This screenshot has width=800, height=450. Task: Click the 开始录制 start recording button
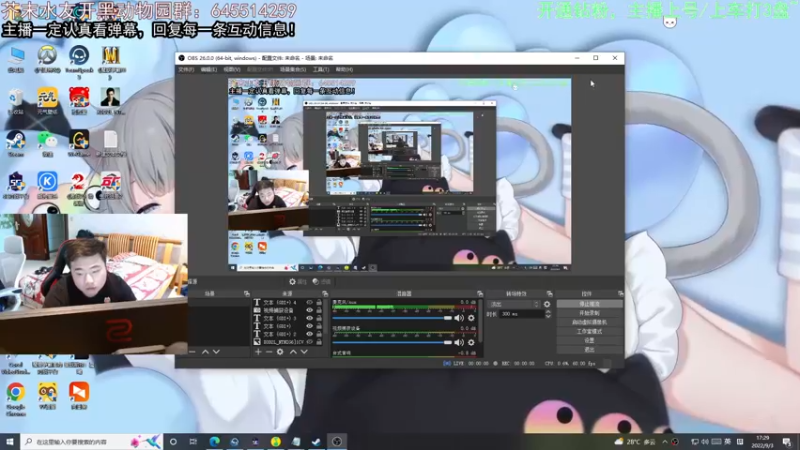click(589, 313)
